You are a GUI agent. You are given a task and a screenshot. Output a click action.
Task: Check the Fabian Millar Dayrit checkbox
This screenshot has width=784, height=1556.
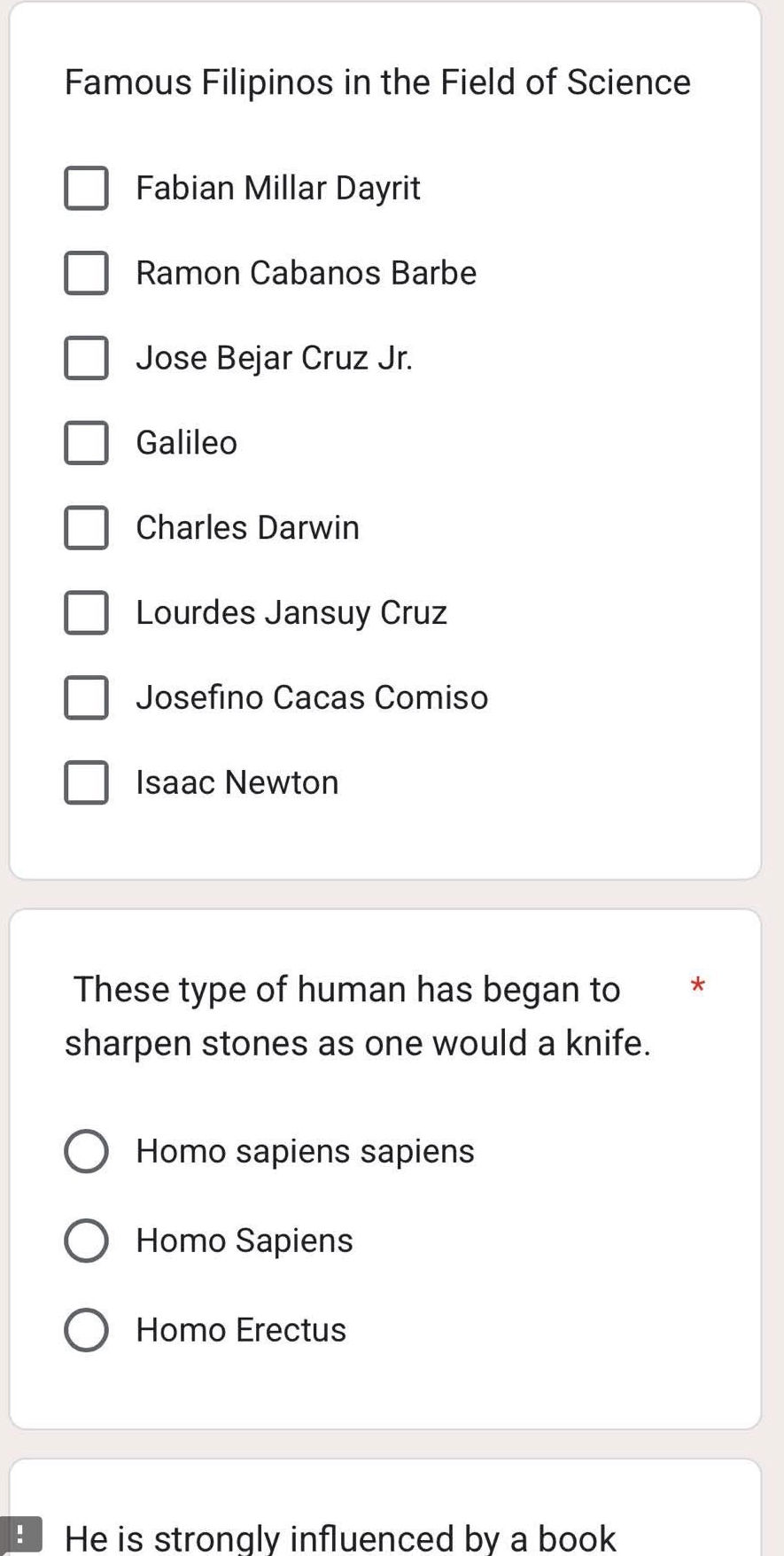pyautogui.click(x=86, y=187)
